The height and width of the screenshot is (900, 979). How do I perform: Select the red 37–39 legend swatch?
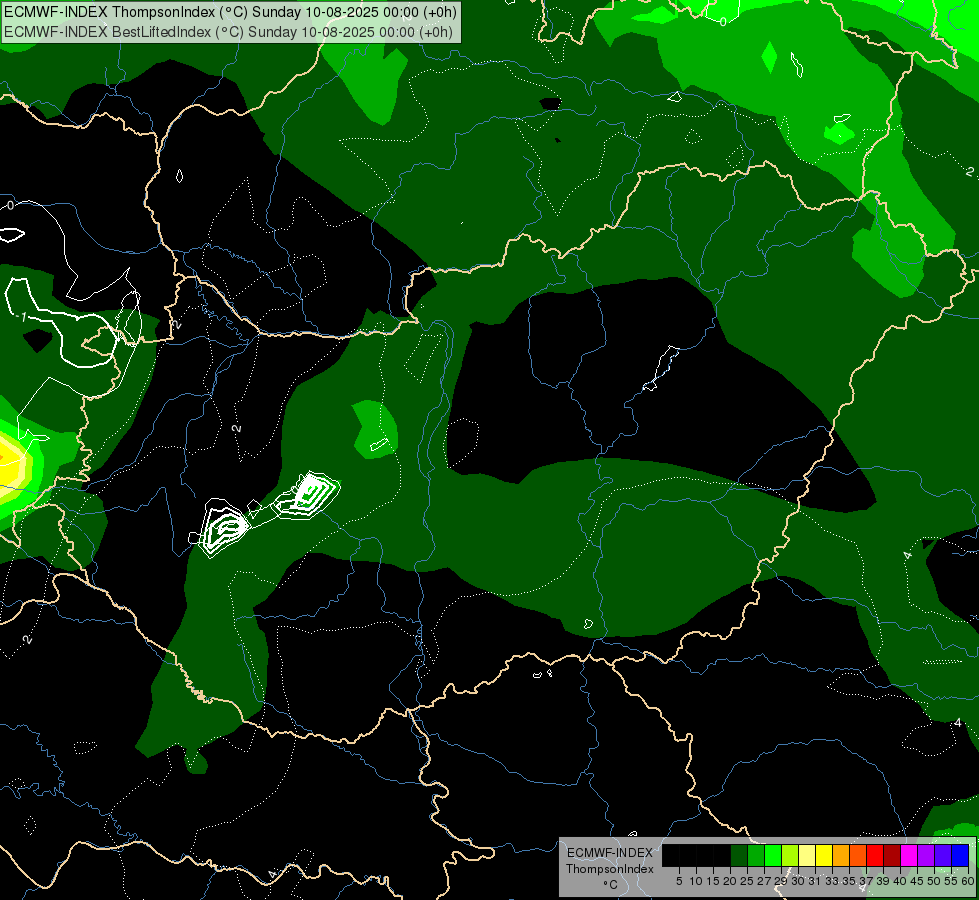(x=875, y=855)
